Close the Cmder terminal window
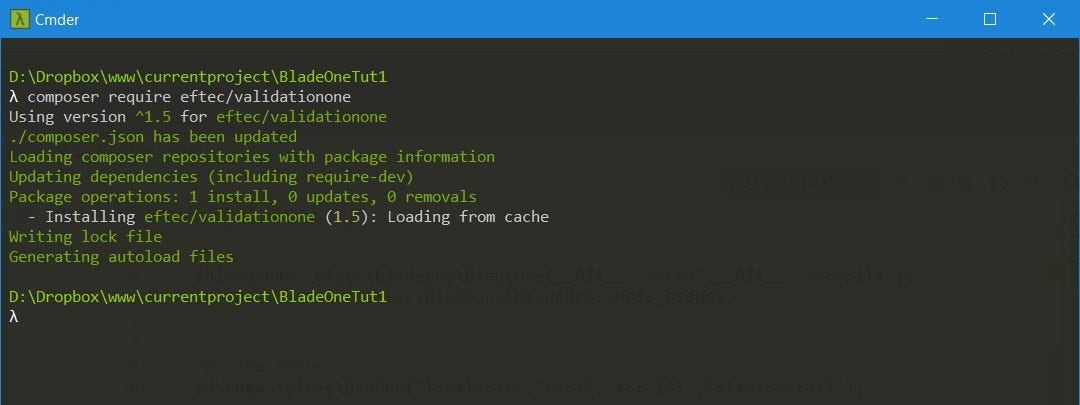The height and width of the screenshot is (405, 1080). [x=1049, y=19]
